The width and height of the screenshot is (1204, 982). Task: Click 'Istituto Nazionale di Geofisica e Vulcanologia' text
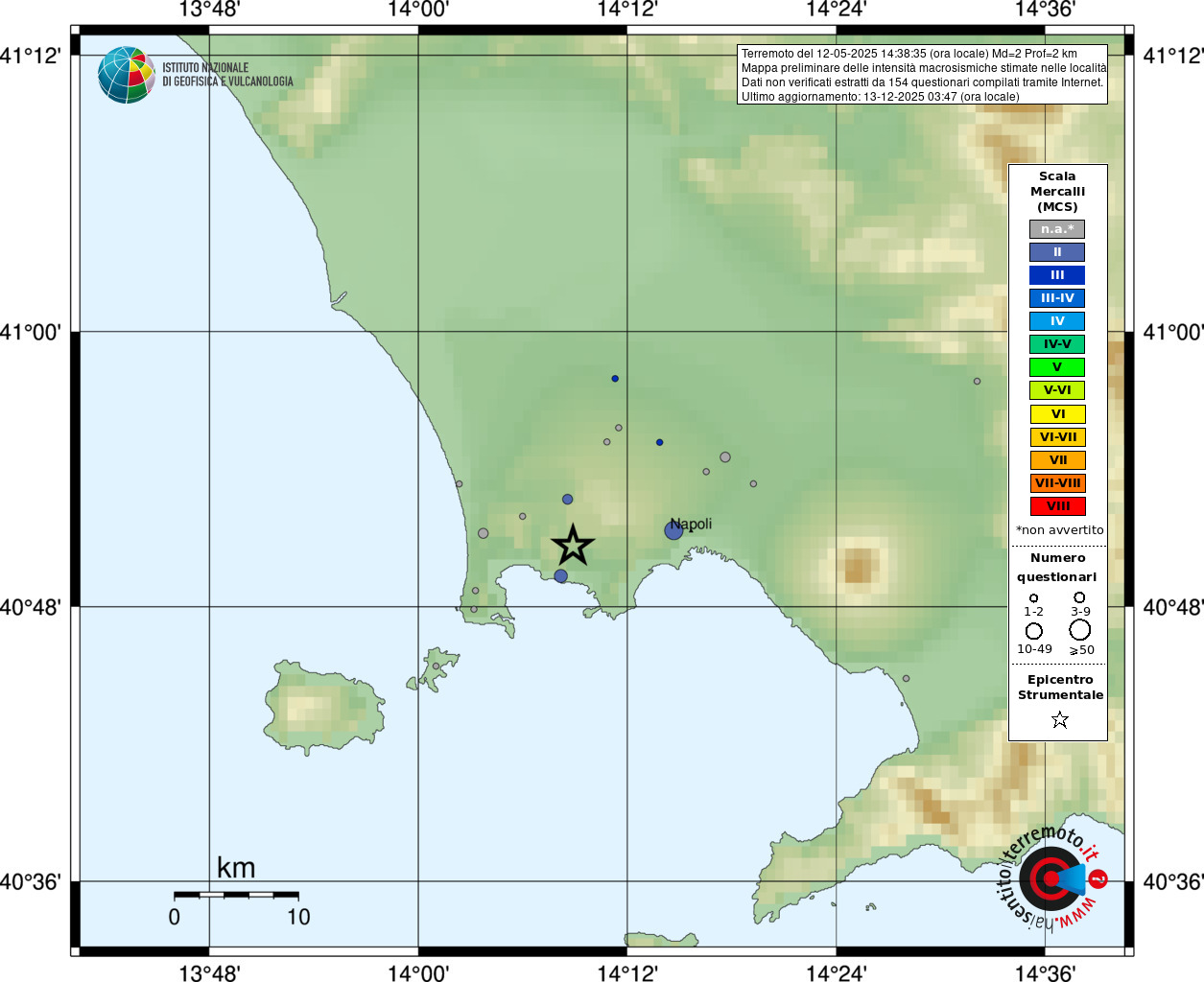pyautogui.click(x=227, y=75)
